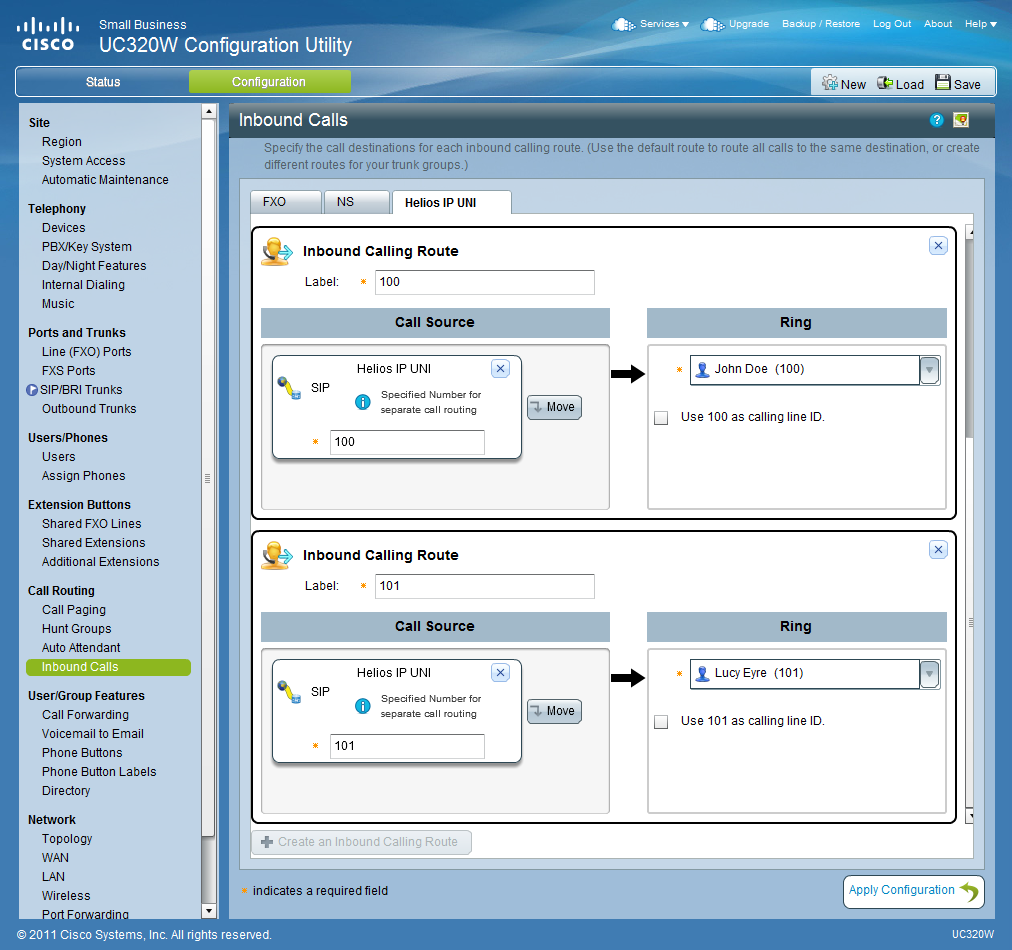This screenshot has height=950, width=1012.
Task: Open the Lucy Eyre (101) ring dropdown
Action: [x=929, y=674]
